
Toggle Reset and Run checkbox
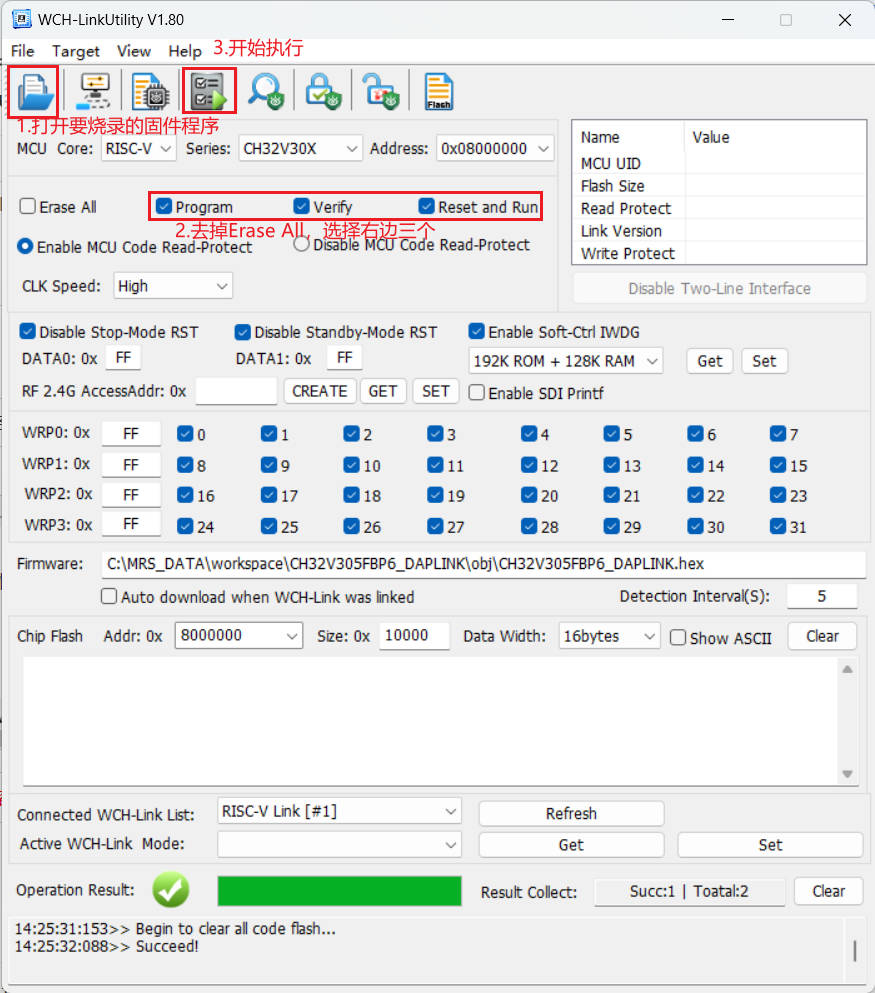426,206
